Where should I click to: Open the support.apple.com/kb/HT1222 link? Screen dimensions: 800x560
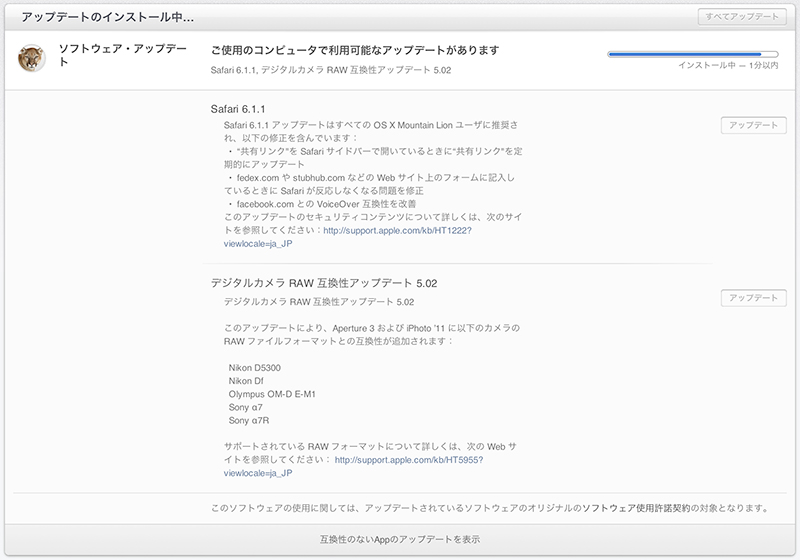click(x=397, y=231)
